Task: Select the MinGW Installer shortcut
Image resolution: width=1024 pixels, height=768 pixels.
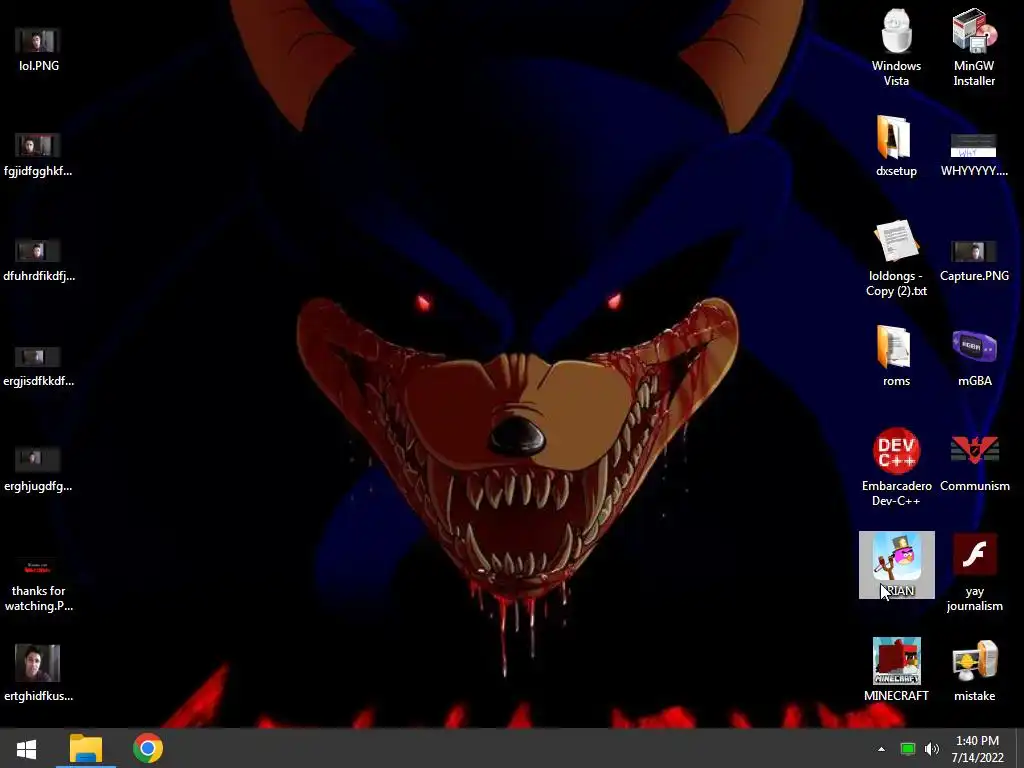Action: coord(974,47)
